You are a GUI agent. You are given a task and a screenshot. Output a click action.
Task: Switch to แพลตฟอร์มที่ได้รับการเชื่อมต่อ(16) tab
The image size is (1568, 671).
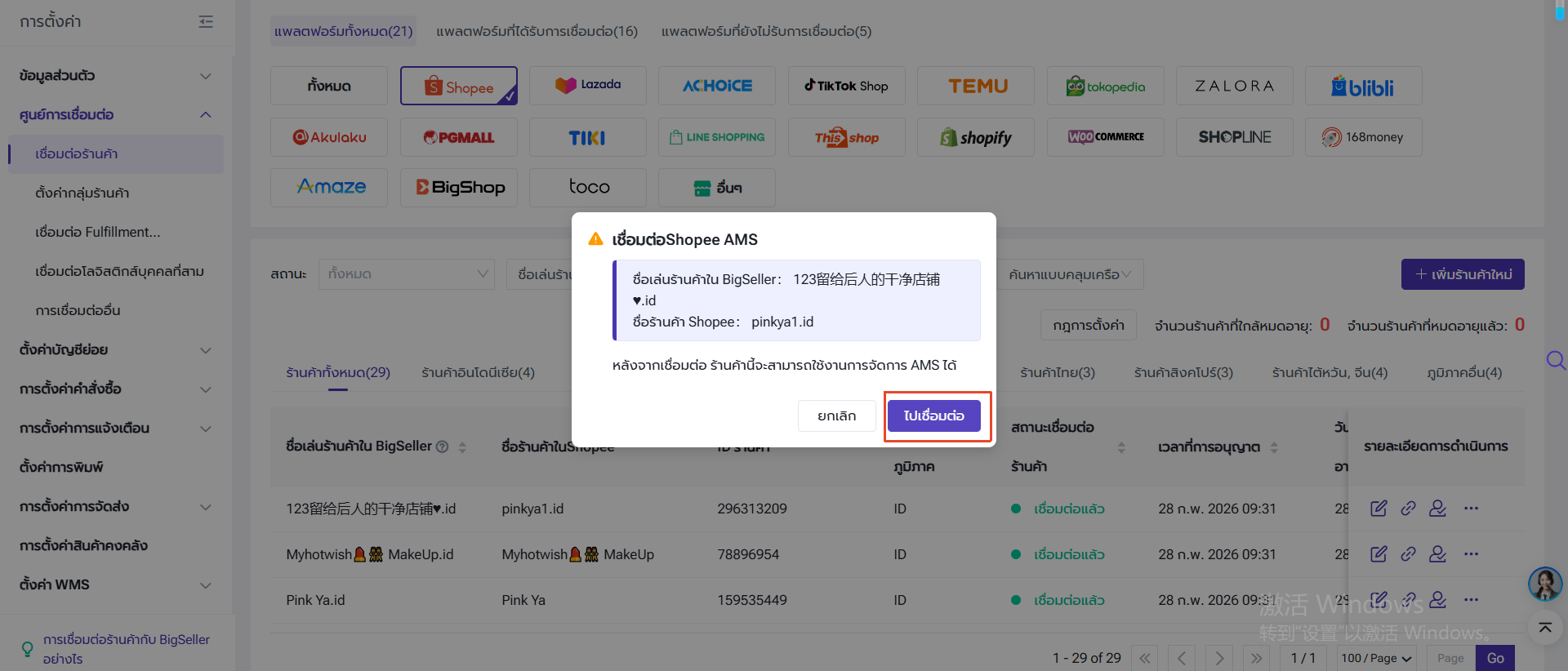[x=537, y=31]
